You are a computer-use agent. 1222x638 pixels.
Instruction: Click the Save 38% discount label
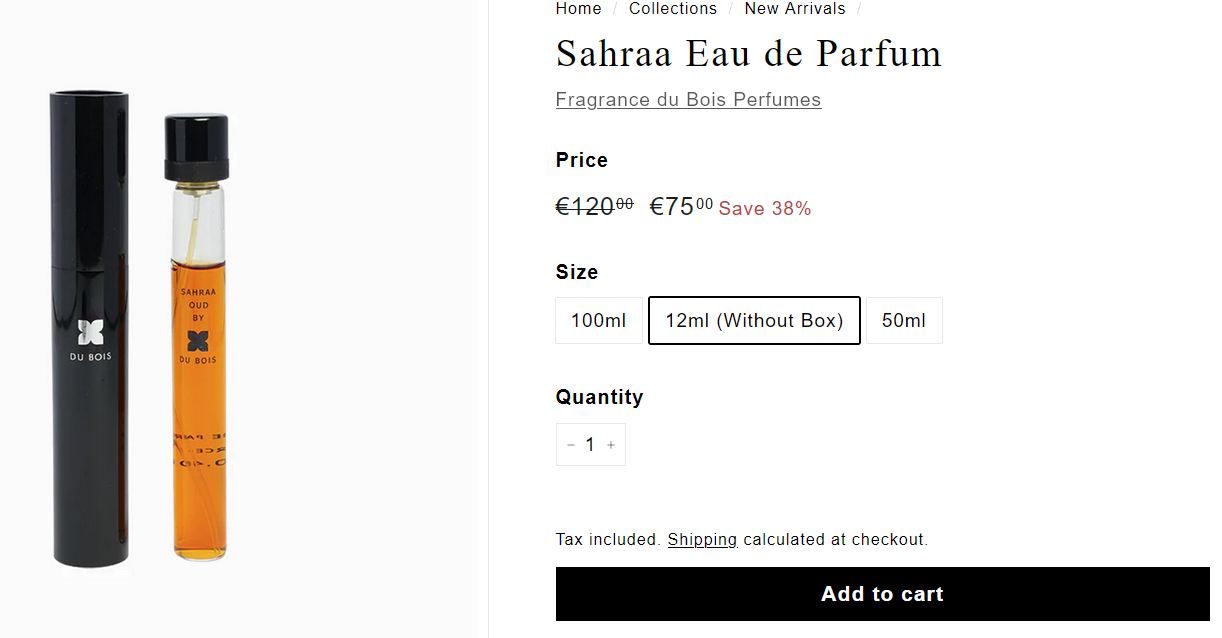(x=765, y=209)
